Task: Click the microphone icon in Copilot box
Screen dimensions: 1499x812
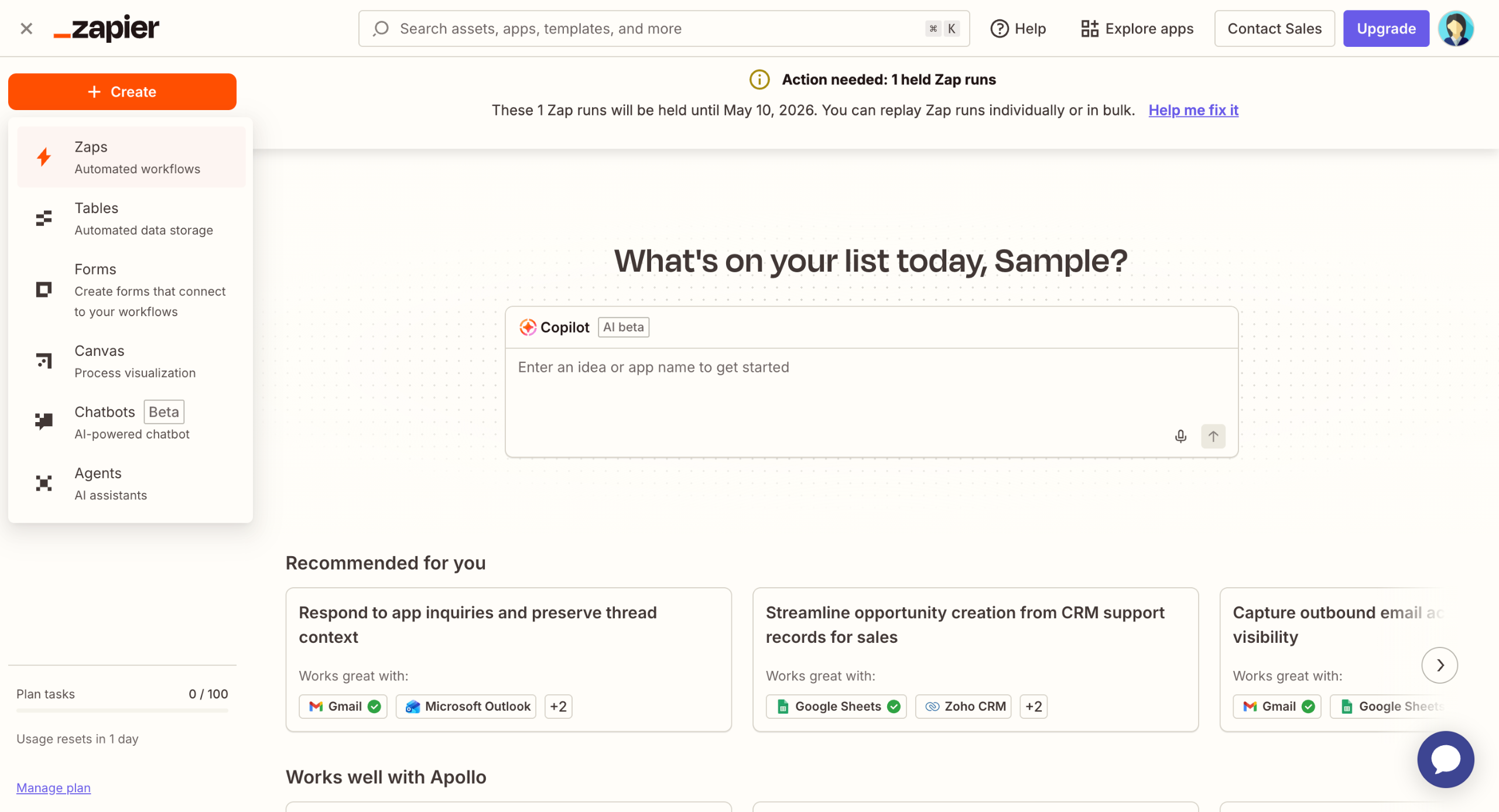Action: (1180, 436)
